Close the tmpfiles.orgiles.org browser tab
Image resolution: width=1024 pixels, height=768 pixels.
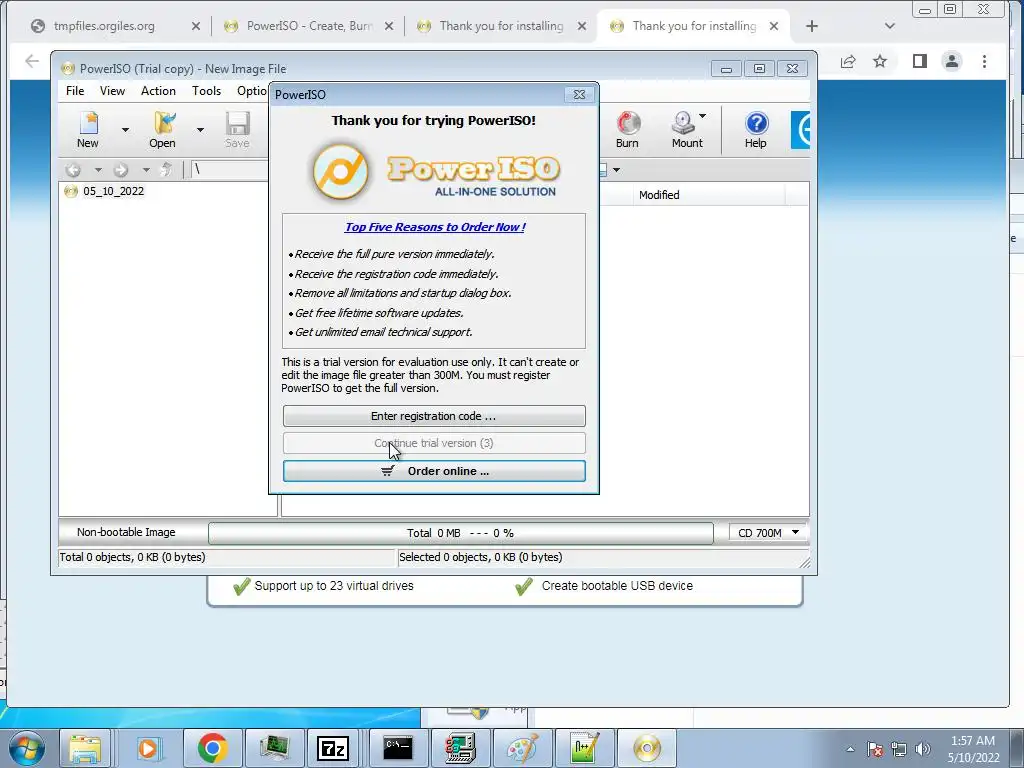tap(196, 26)
